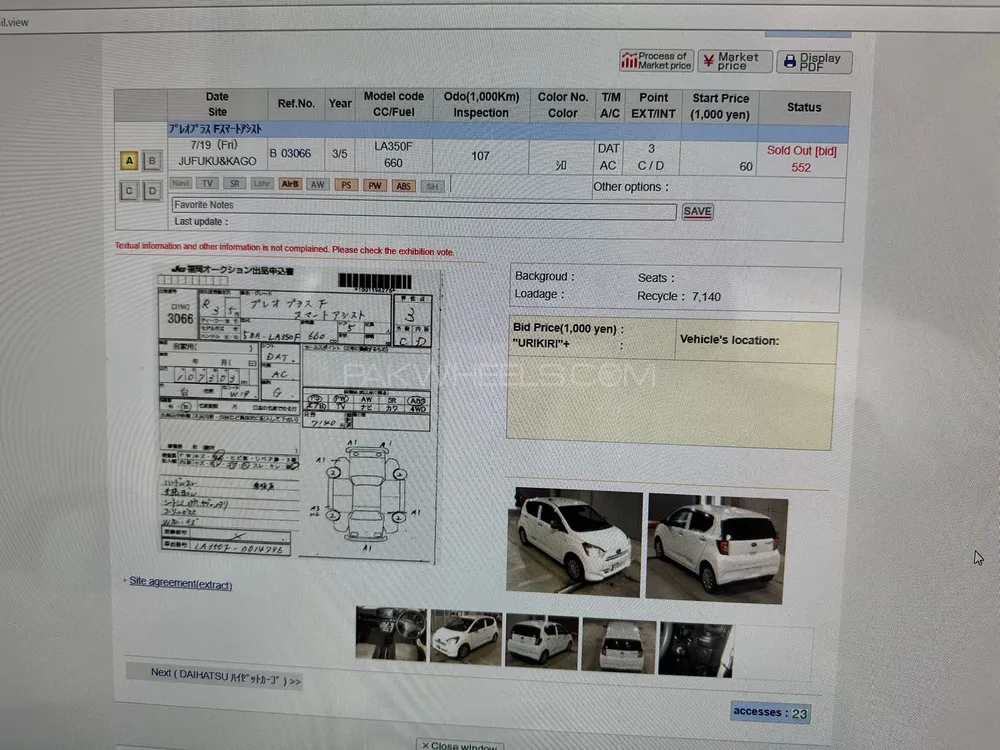Open Process of Market price

coord(656,61)
